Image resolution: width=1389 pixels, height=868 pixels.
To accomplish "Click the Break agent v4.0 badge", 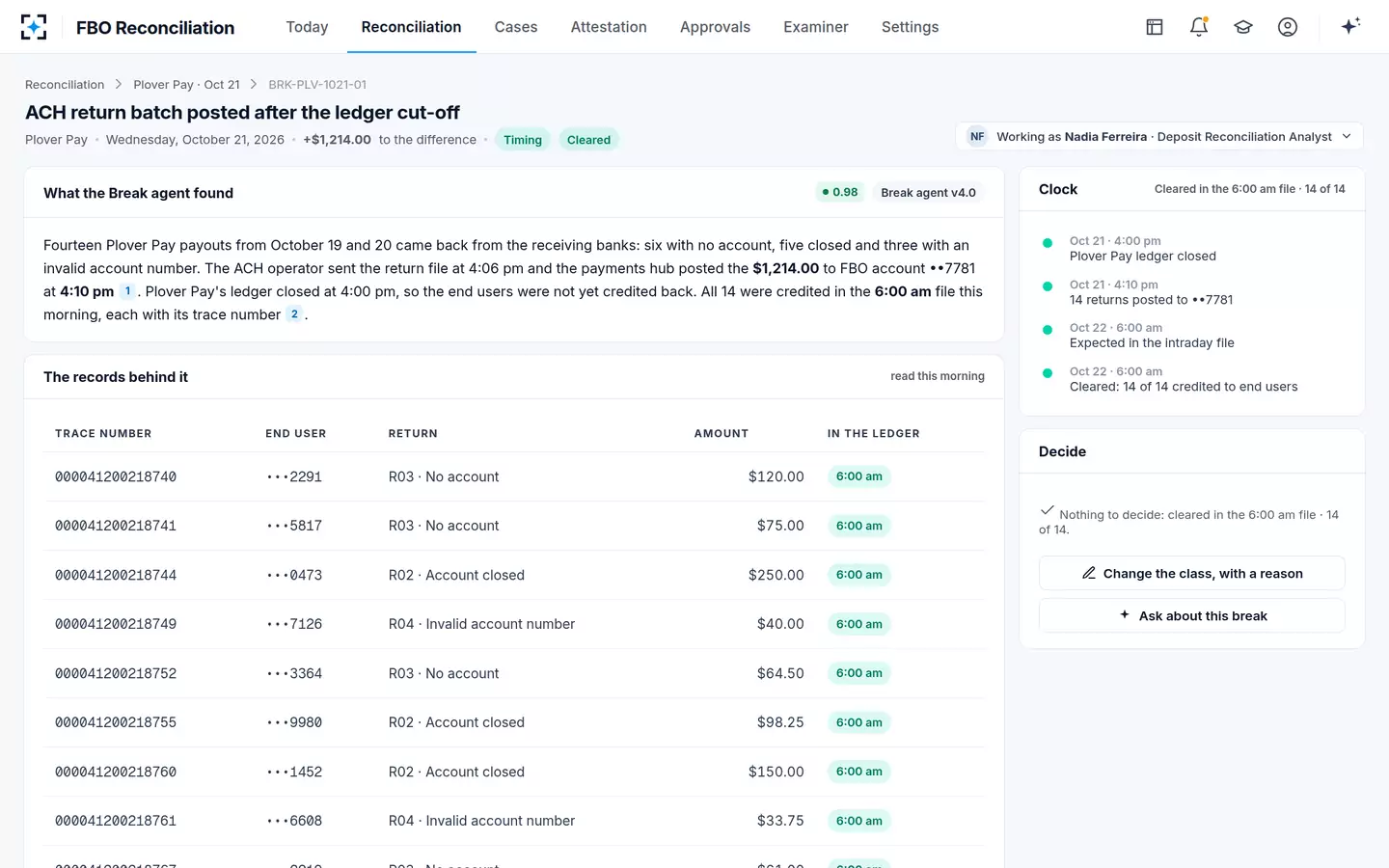I will tap(928, 192).
